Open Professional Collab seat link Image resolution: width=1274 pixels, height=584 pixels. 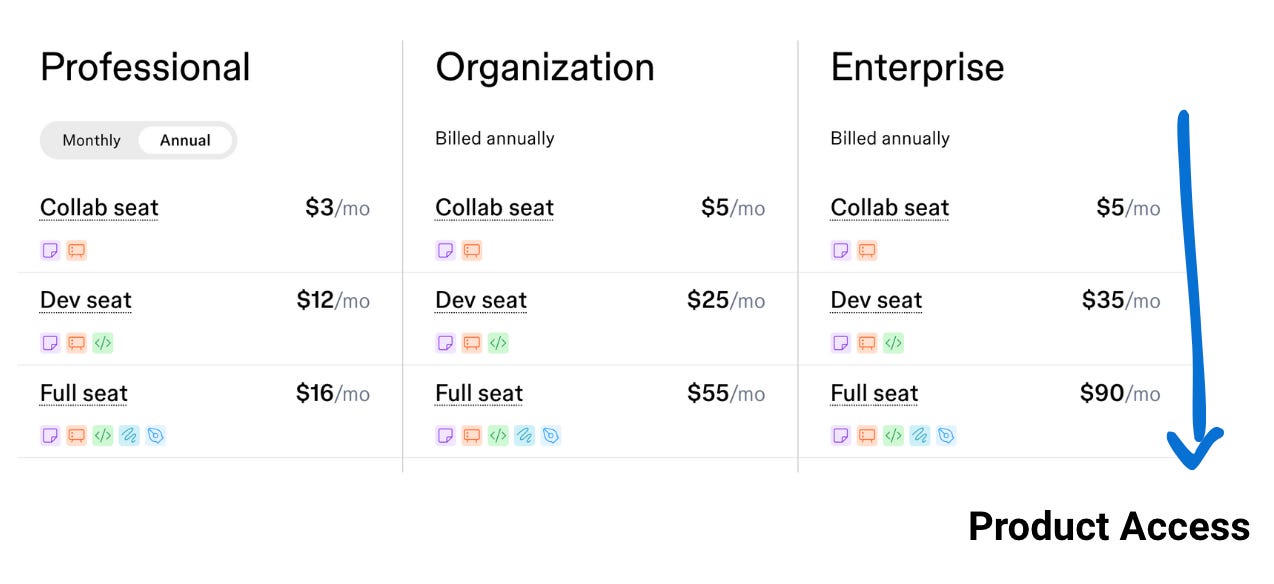99,208
